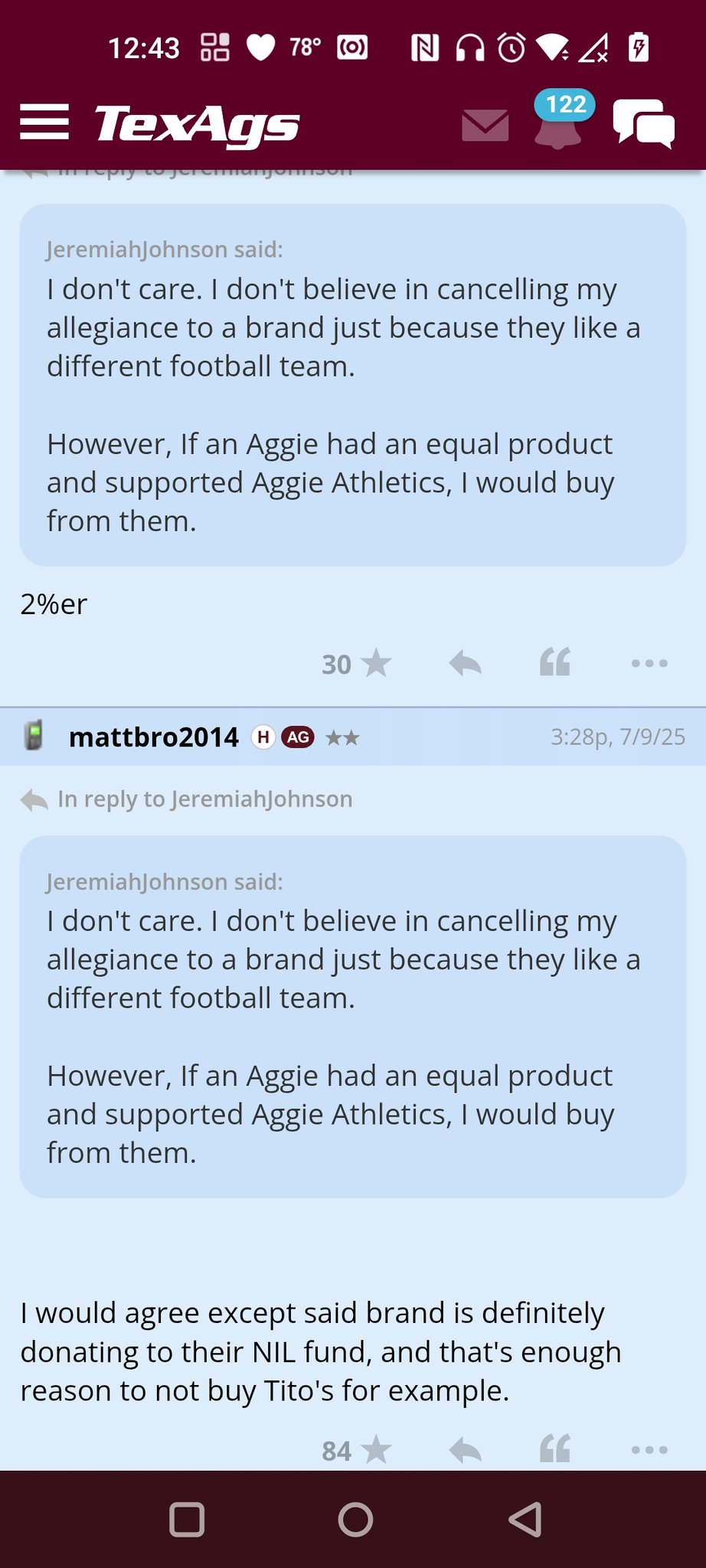Quote the 2%er post
706x1568 pixels.
click(555, 662)
